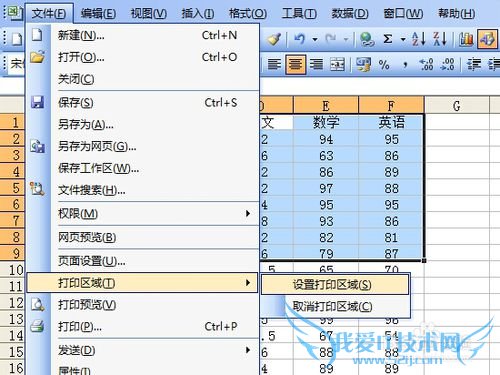Open the Chart Wizard icon
500x375 pixels.
[466, 39]
